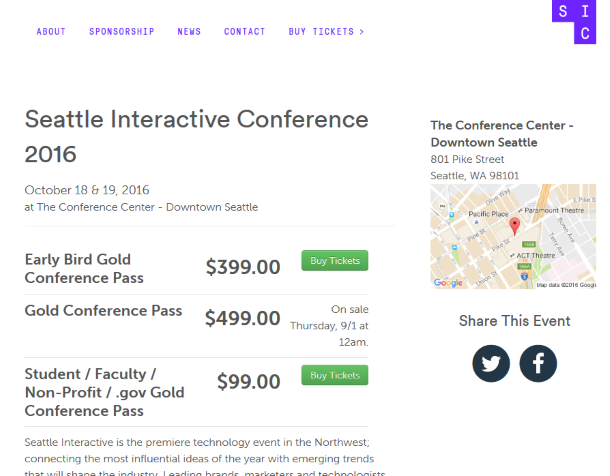
Task: Share the event via Twitter icon
Action: 491,363
